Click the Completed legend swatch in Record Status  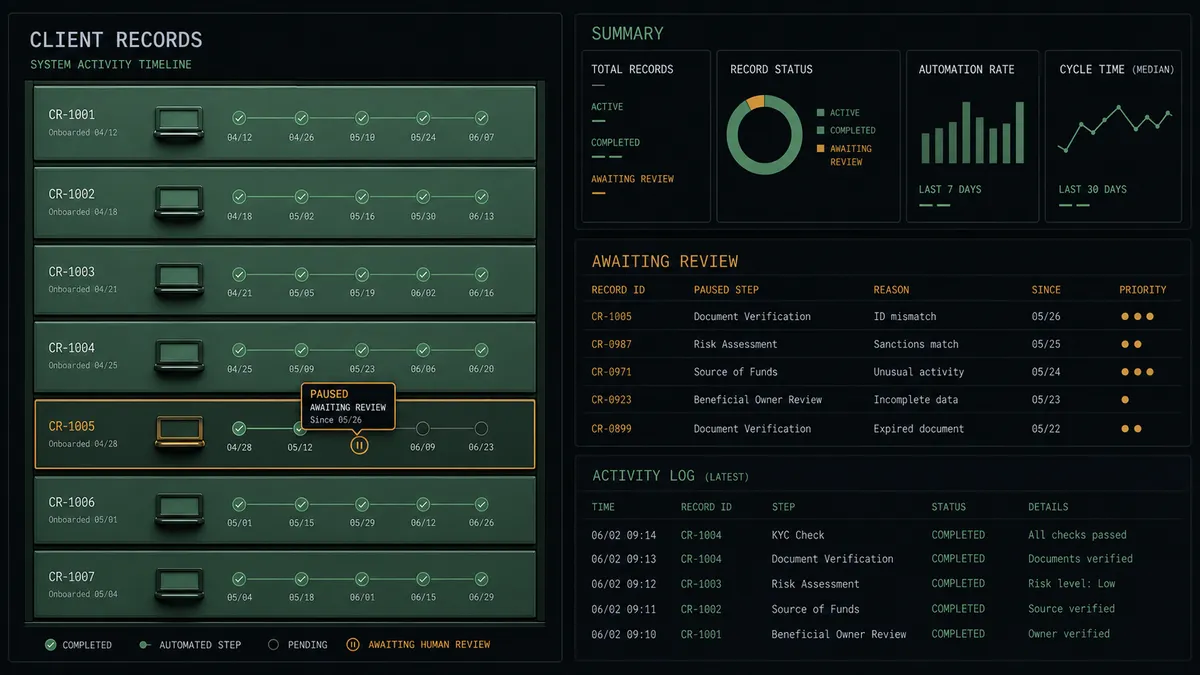(821, 130)
